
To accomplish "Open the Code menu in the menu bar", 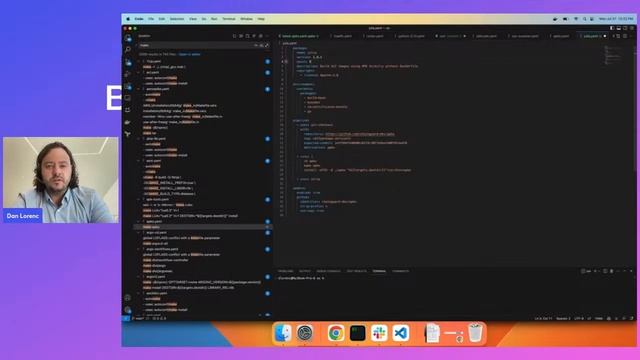I will [139, 19].
